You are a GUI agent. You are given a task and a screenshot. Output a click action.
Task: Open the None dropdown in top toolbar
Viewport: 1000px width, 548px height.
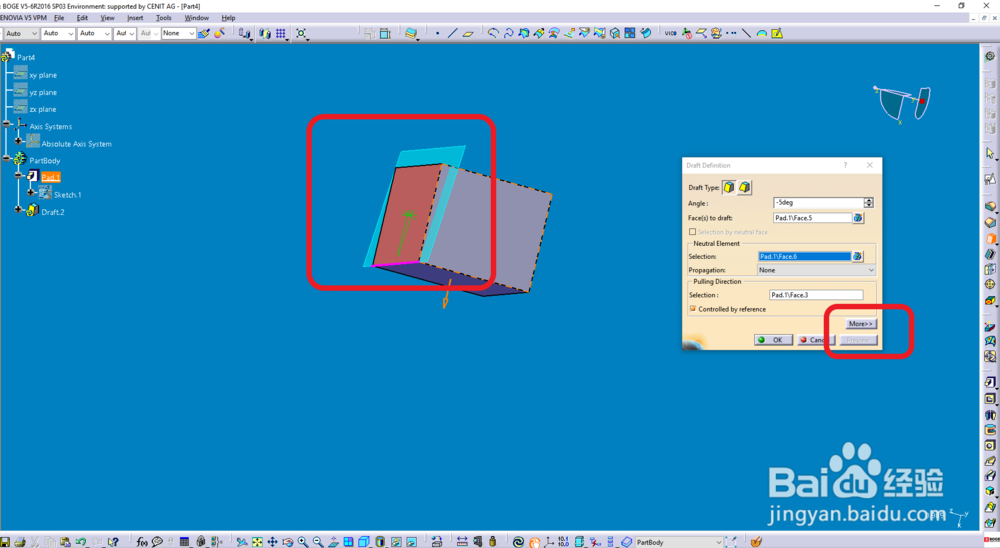[179, 33]
